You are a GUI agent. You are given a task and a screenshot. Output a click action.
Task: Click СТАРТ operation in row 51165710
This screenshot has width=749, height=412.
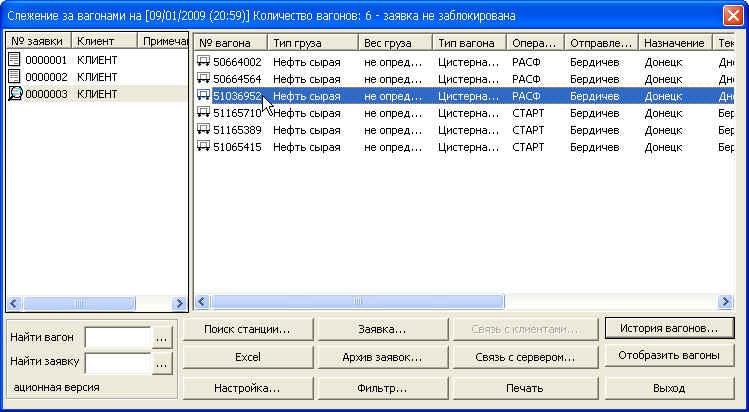528,114
